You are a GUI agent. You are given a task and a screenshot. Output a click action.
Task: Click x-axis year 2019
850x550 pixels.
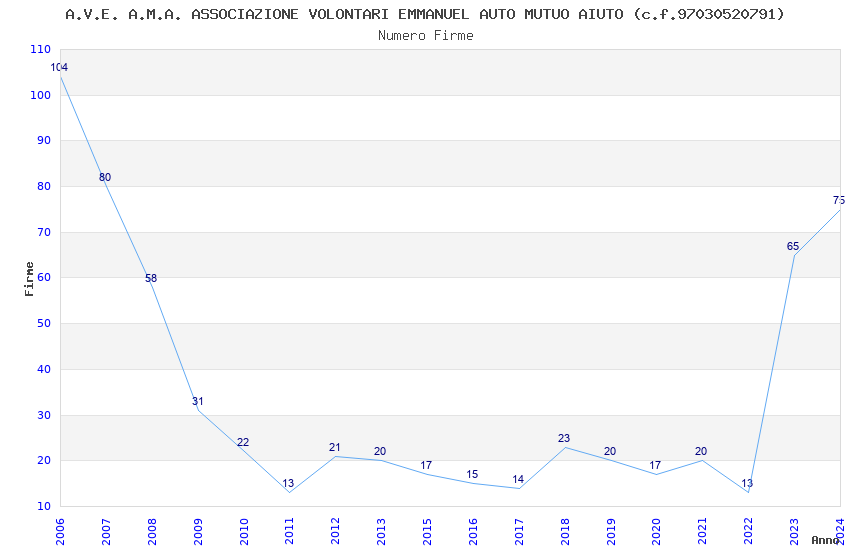tap(611, 532)
